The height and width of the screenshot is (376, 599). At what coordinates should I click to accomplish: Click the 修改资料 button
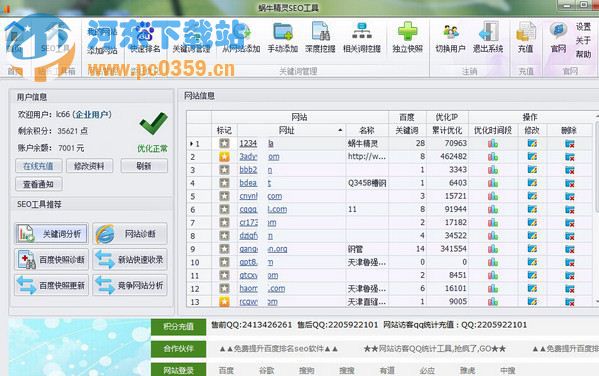(x=89, y=166)
